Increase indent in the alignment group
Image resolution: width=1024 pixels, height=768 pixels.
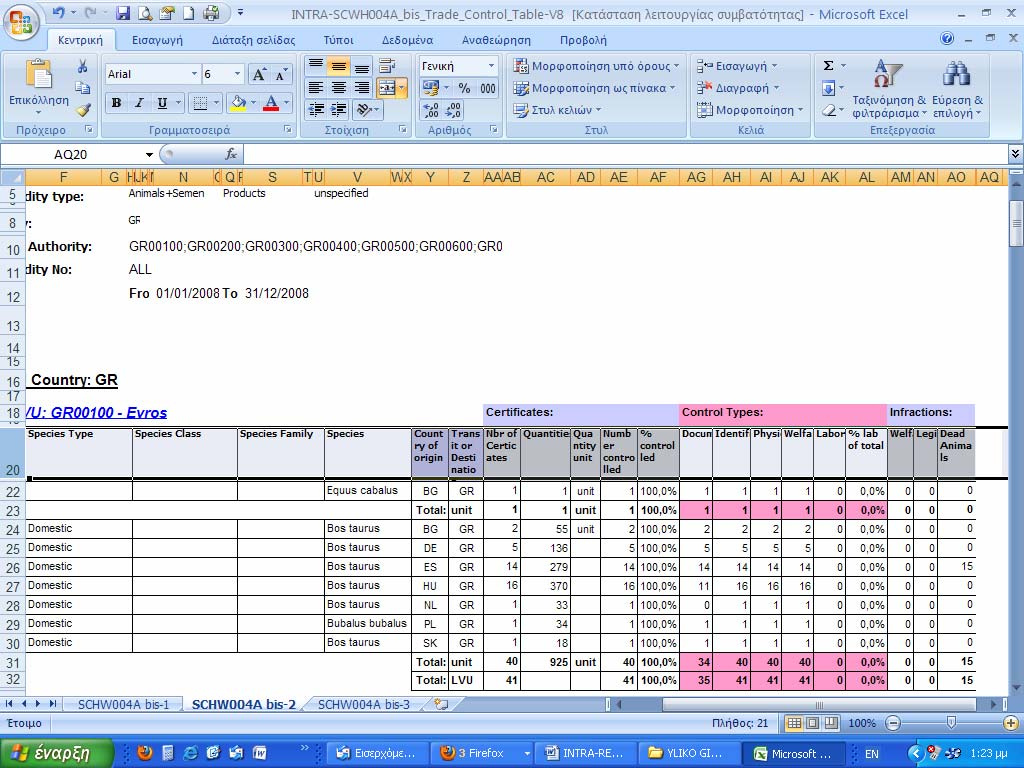(338, 110)
